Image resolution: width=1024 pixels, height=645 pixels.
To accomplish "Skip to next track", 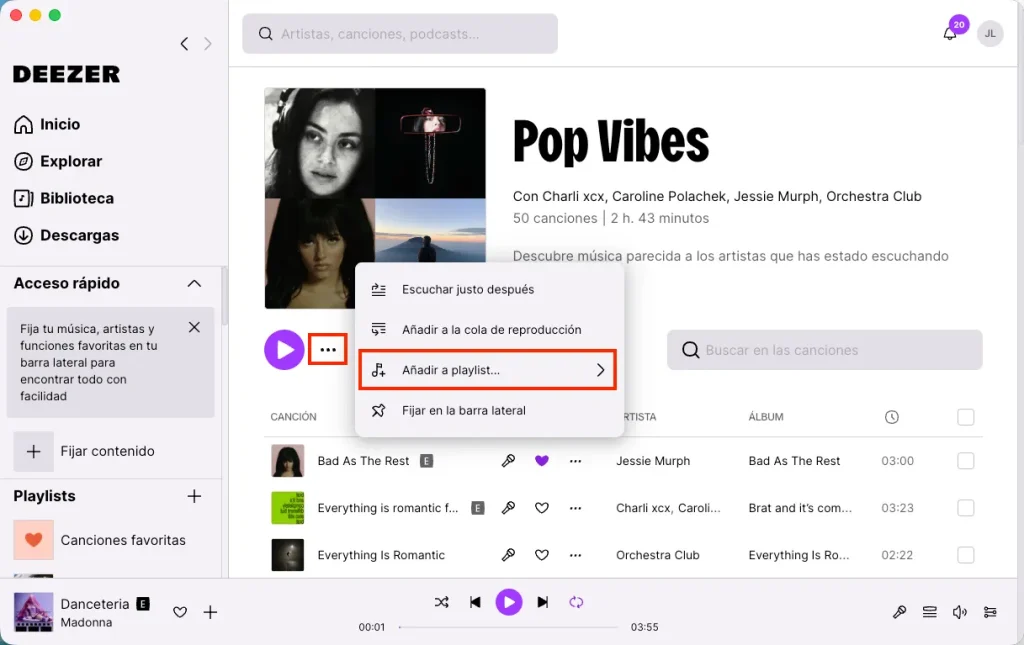I will [543, 602].
